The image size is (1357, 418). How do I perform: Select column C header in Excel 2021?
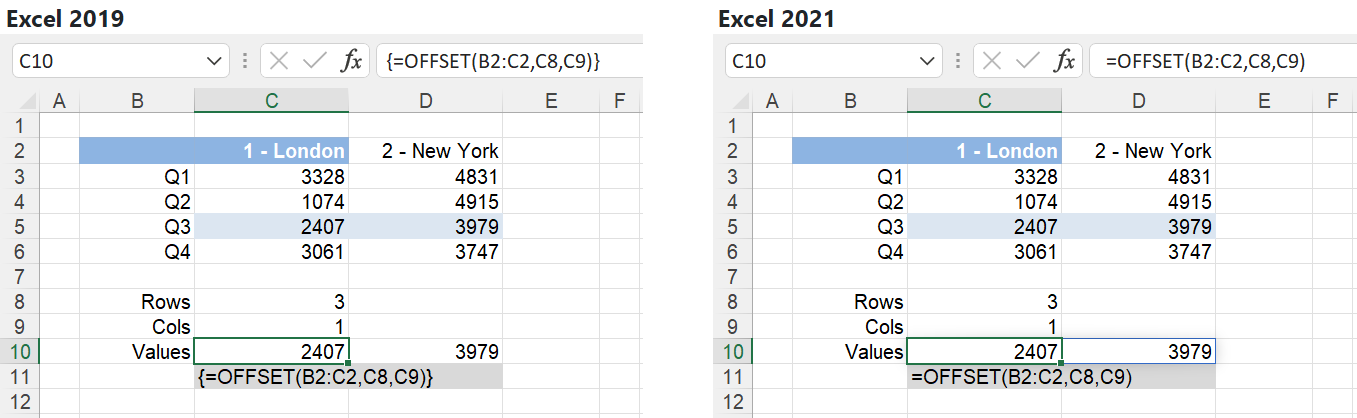pos(984,100)
